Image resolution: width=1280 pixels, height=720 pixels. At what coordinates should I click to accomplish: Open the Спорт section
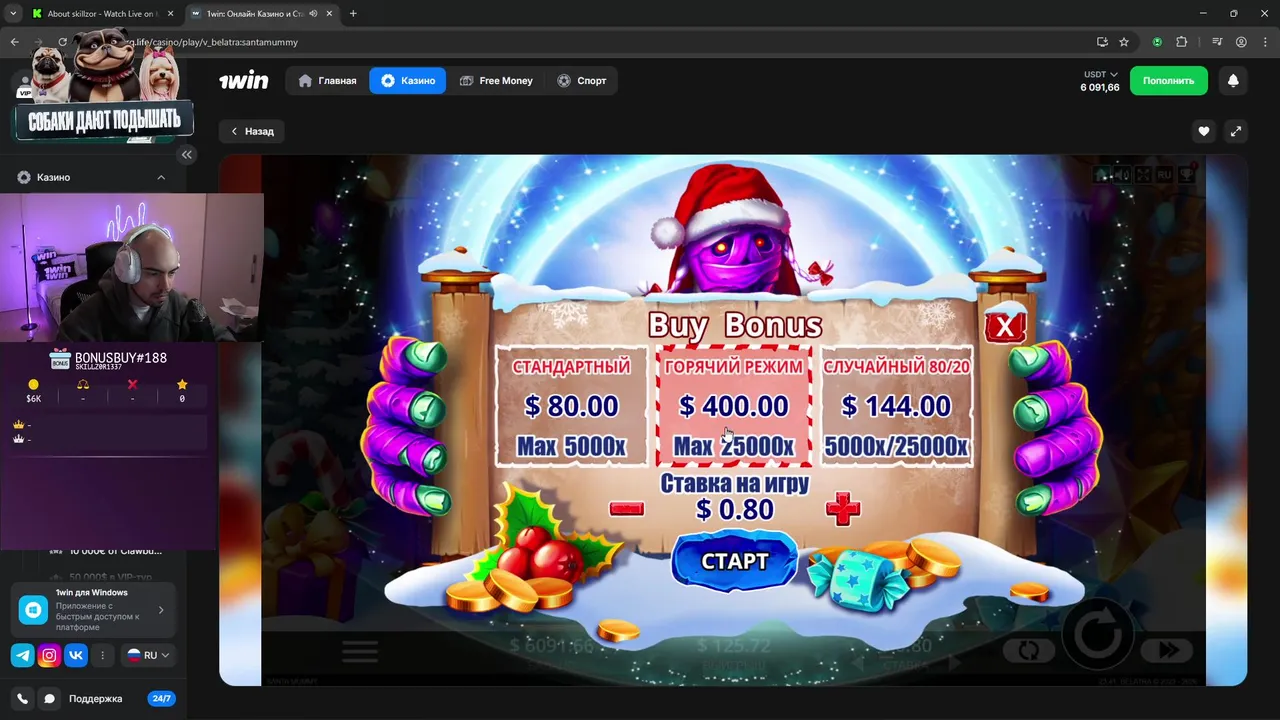click(581, 81)
